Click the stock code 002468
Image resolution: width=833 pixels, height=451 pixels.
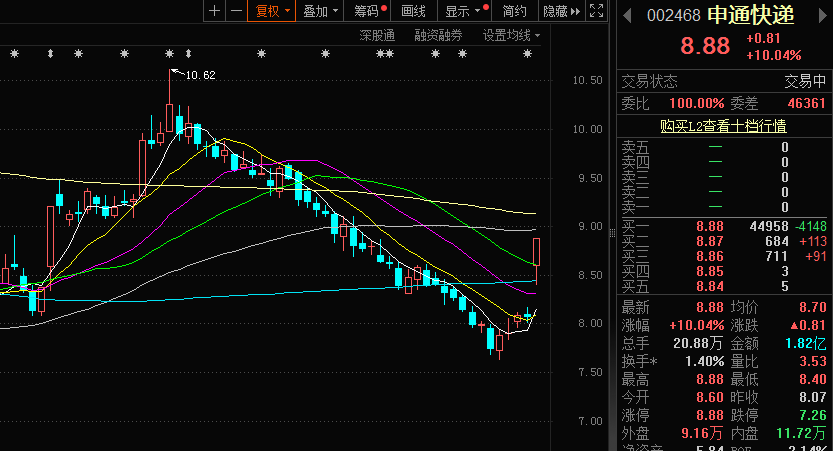coord(674,15)
